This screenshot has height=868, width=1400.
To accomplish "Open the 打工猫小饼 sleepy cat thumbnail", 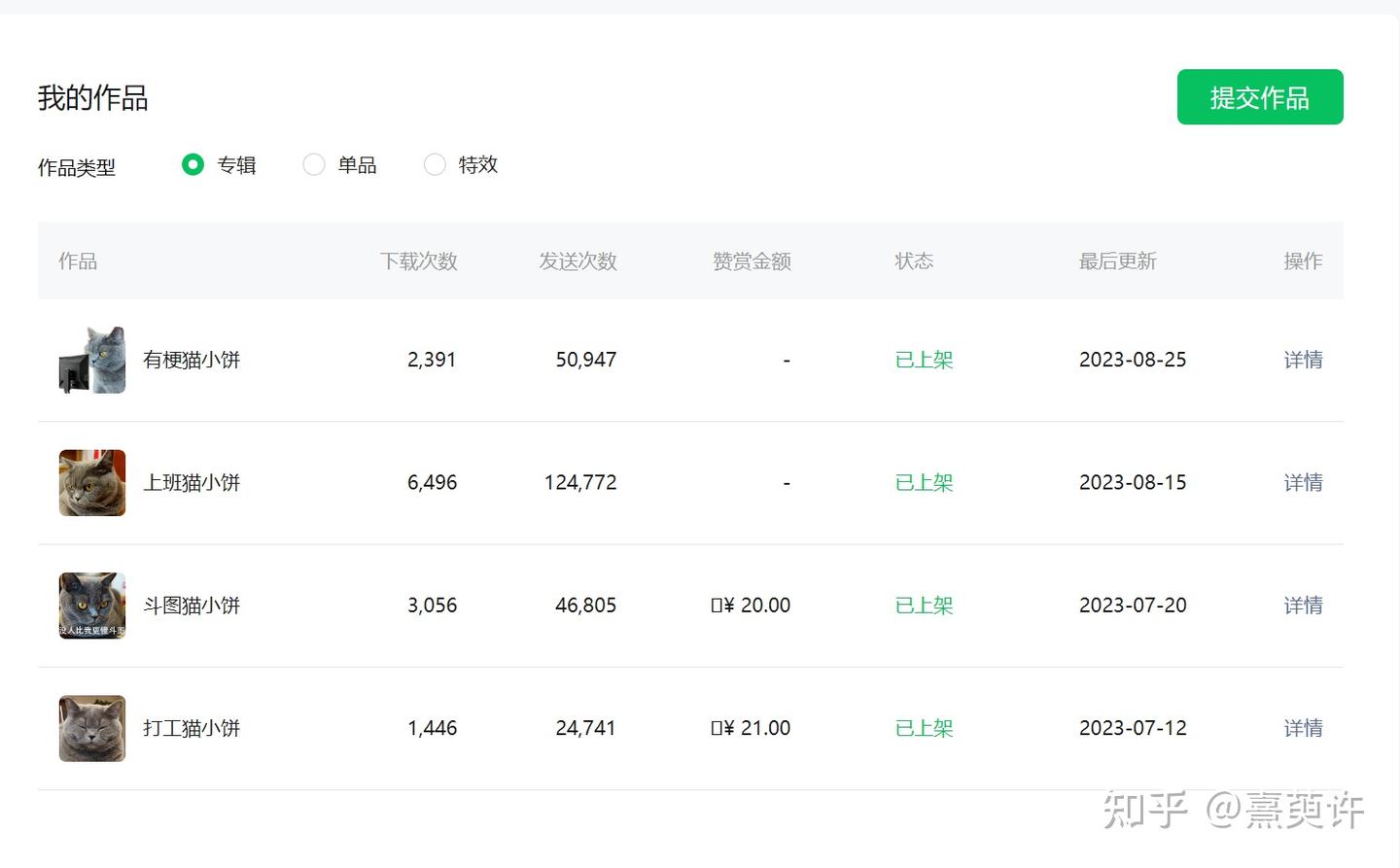I will pyautogui.click(x=92, y=728).
